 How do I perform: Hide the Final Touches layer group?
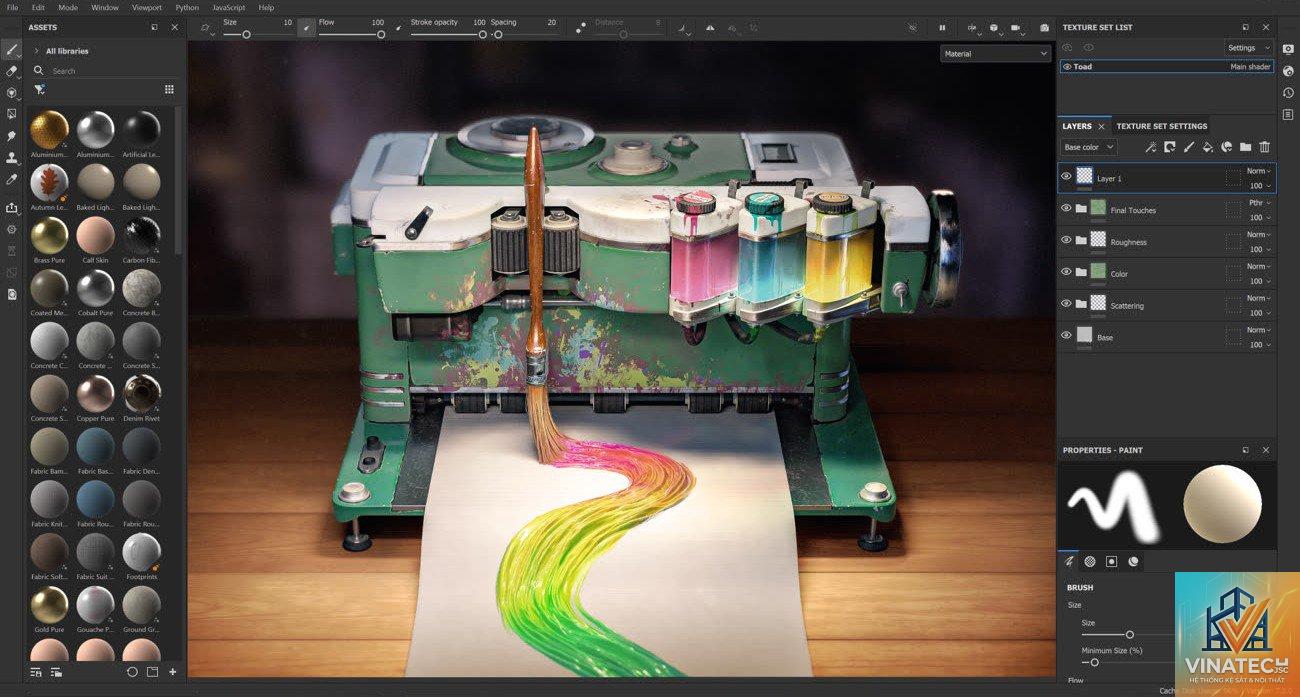click(1066, 208)
